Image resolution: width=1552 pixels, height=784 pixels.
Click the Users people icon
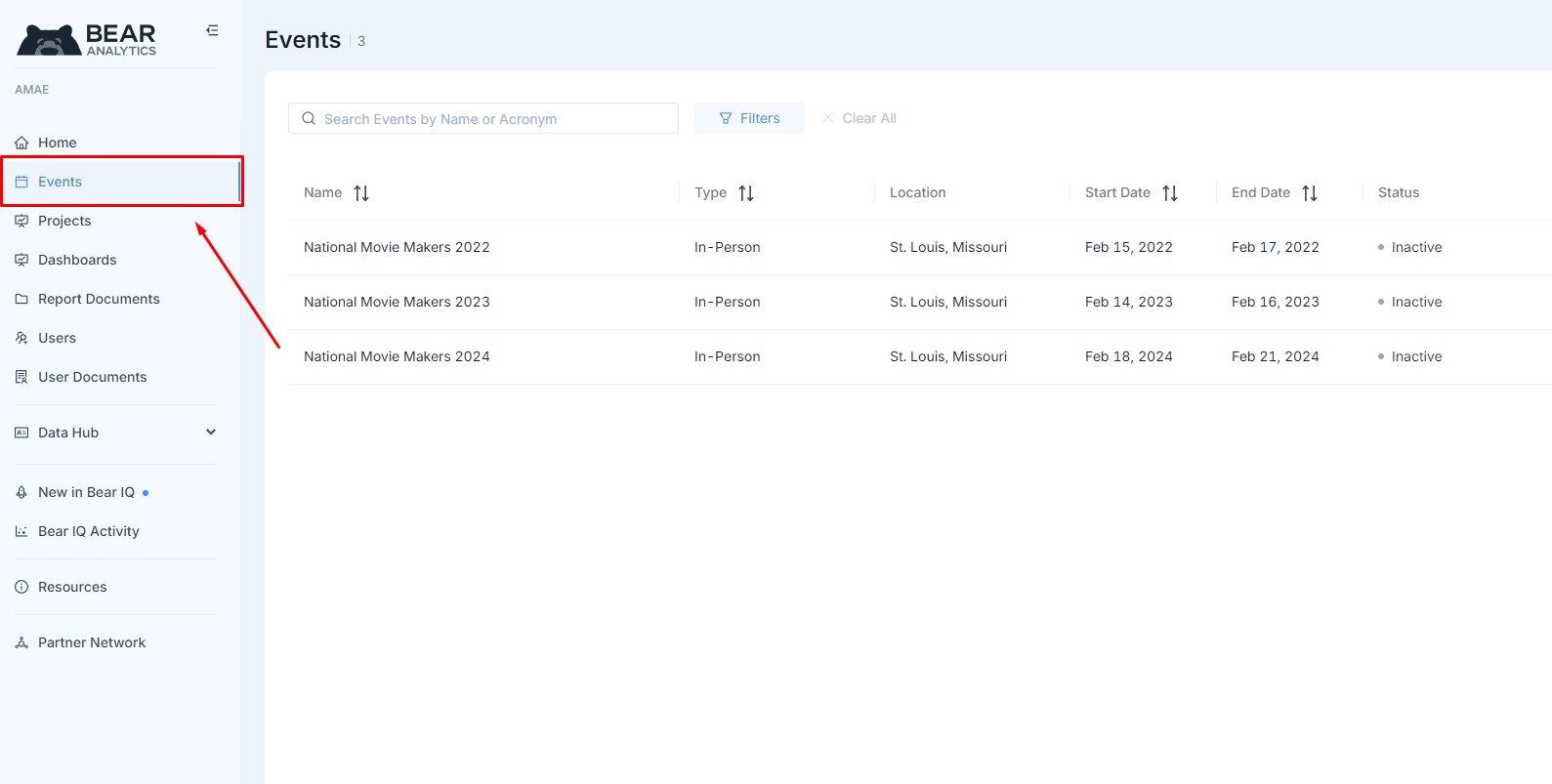[21, 338]
